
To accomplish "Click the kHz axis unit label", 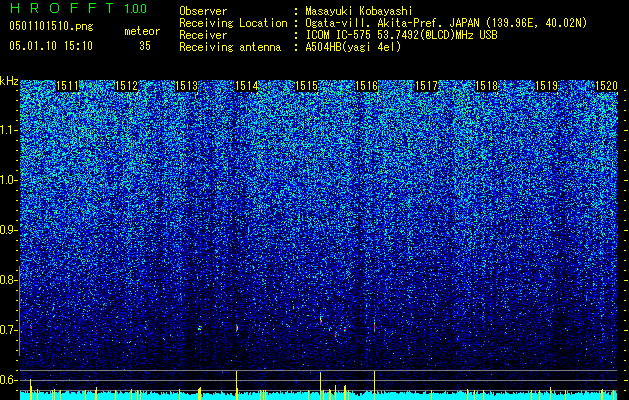I will (x=9, y=81).
